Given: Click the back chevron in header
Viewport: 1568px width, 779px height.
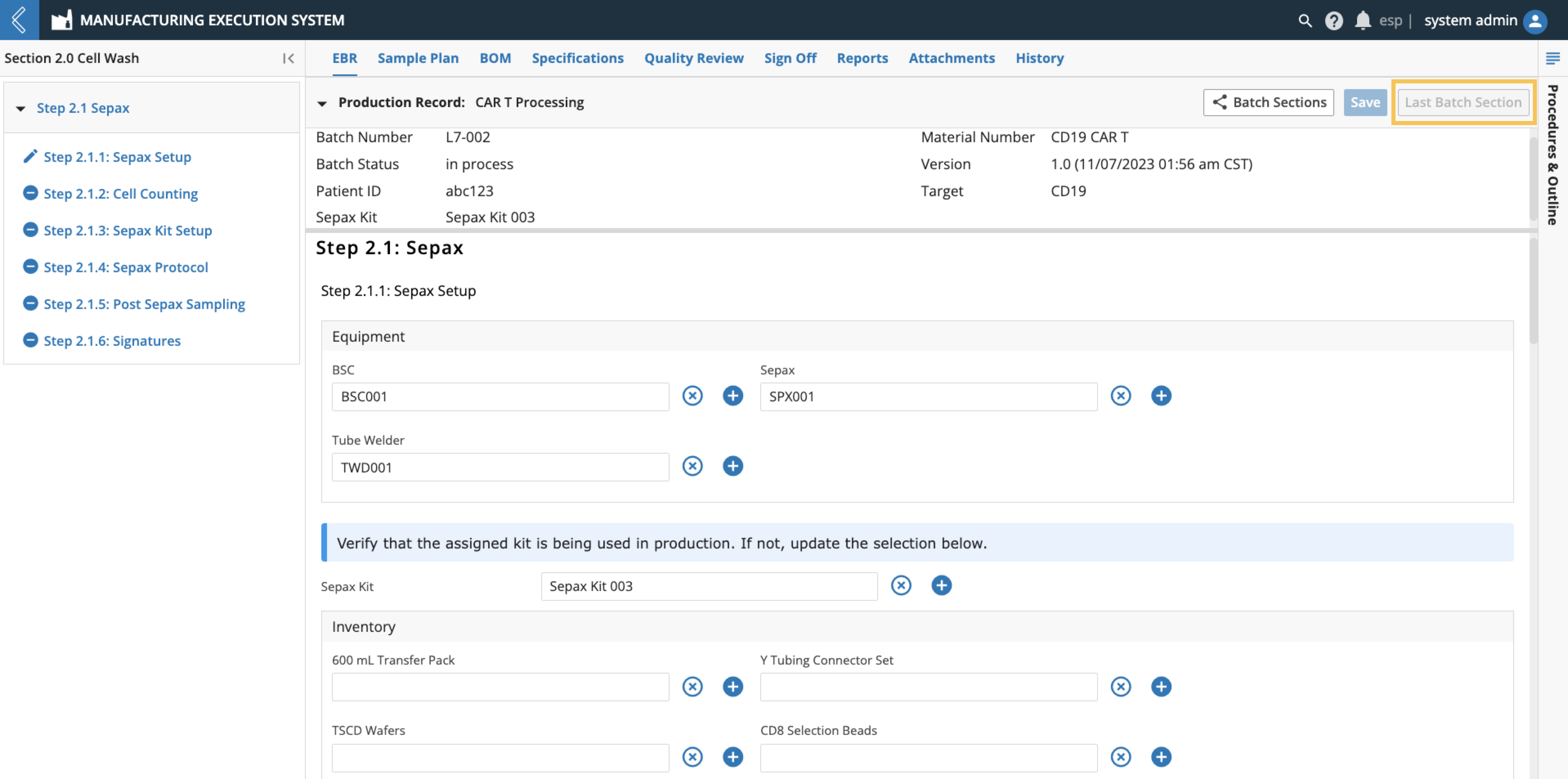Looking at the screenshot, I should tap(19, 20).
